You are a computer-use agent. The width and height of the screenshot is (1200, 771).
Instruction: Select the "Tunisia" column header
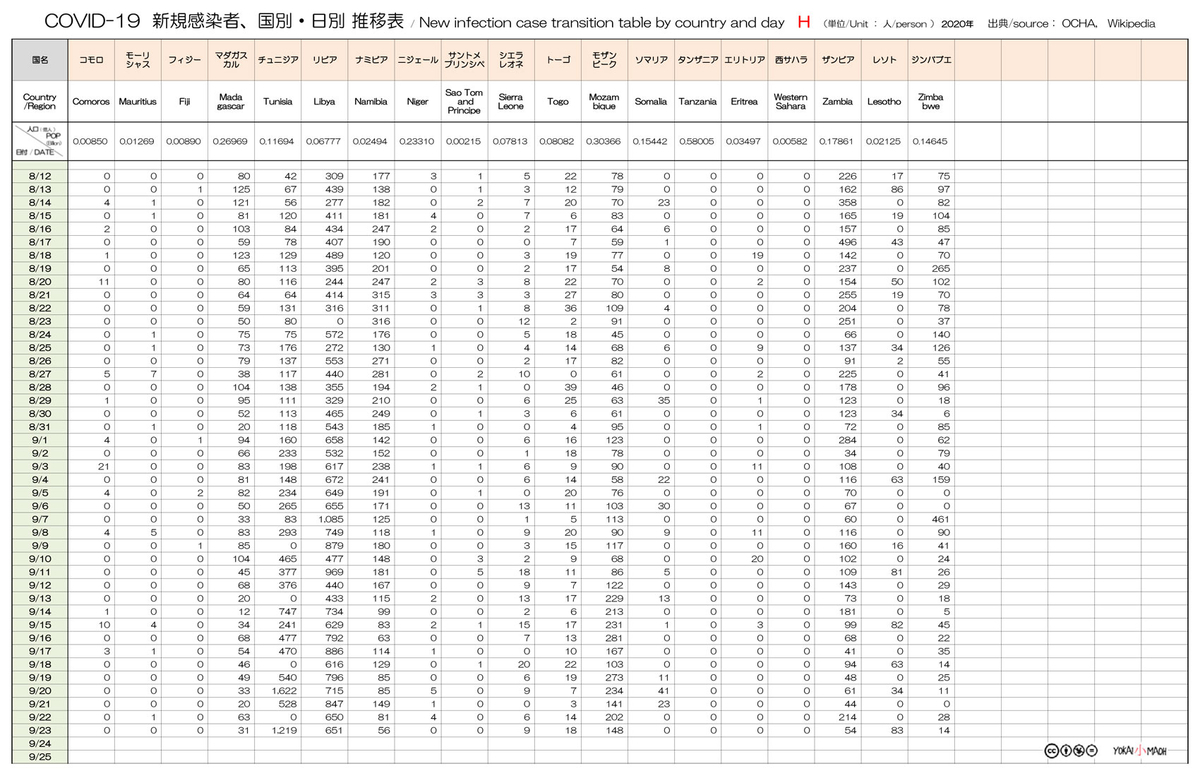pos(278,102)
